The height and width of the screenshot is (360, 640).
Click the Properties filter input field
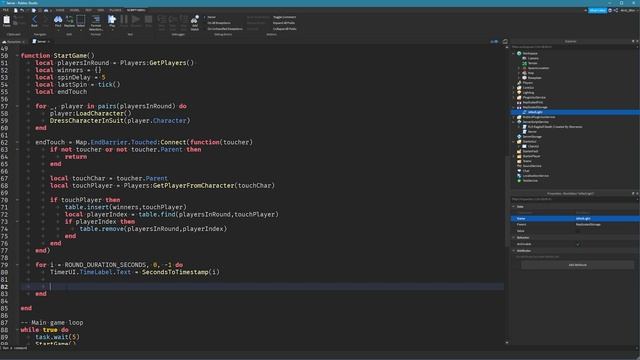click(x=573, y=199)
